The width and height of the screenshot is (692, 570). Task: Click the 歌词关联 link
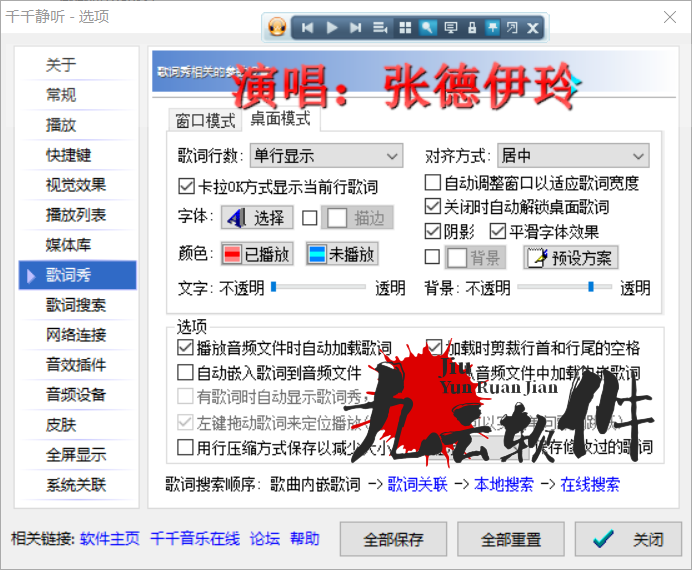(x=417, y=484)
